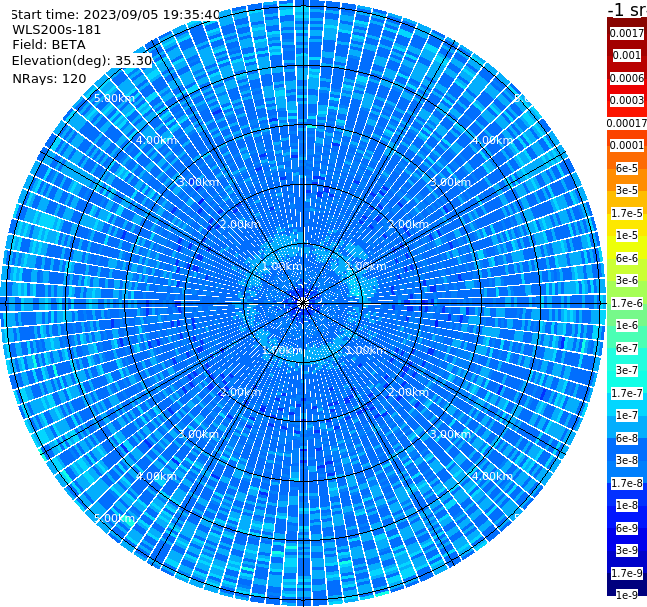Screen dimensions: 647x607
Task: Click the 1.7e-8 colorbar label
Action: (627, 483)
